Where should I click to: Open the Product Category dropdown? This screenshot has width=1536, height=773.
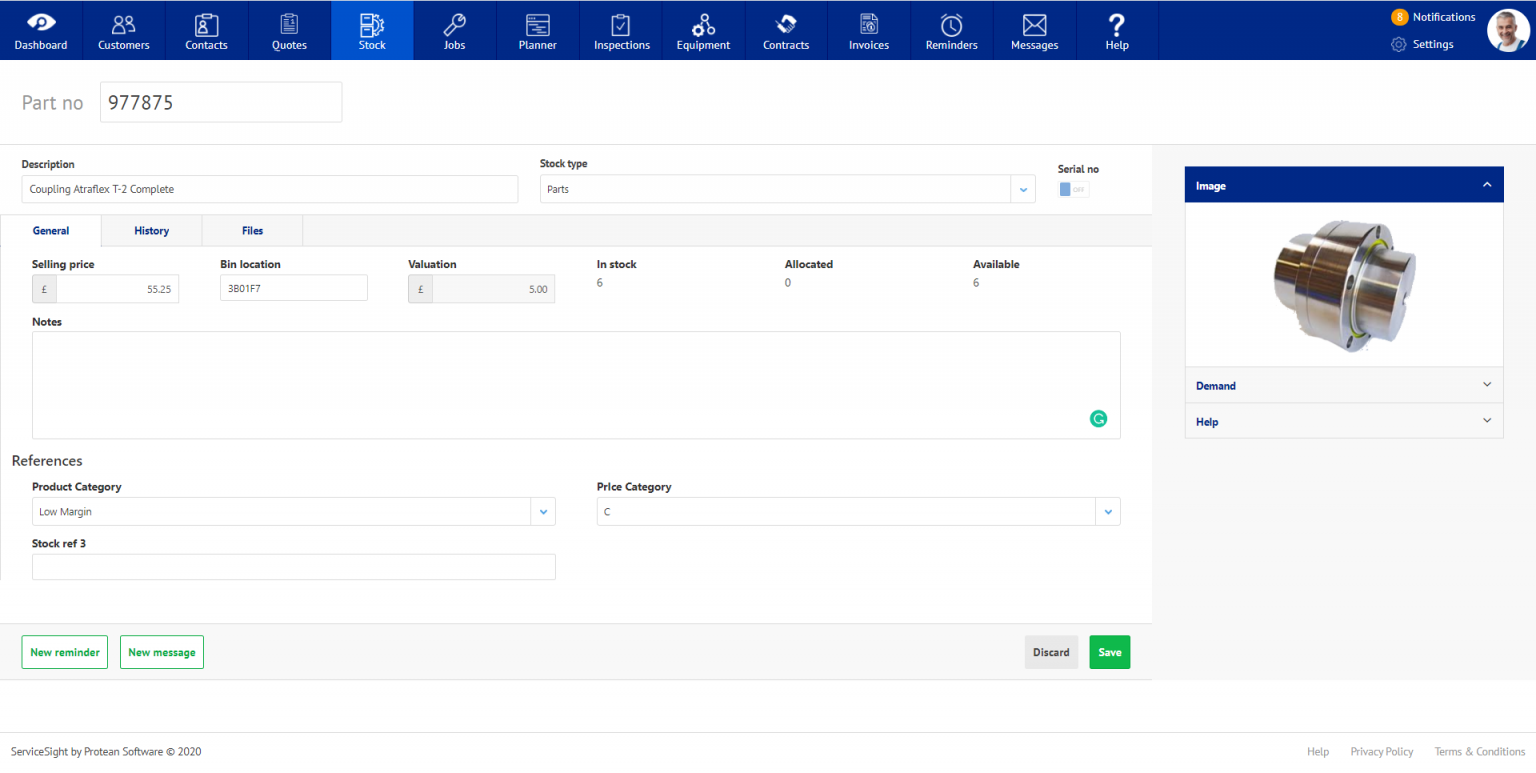pyautogui.click(x=543, y=511)
